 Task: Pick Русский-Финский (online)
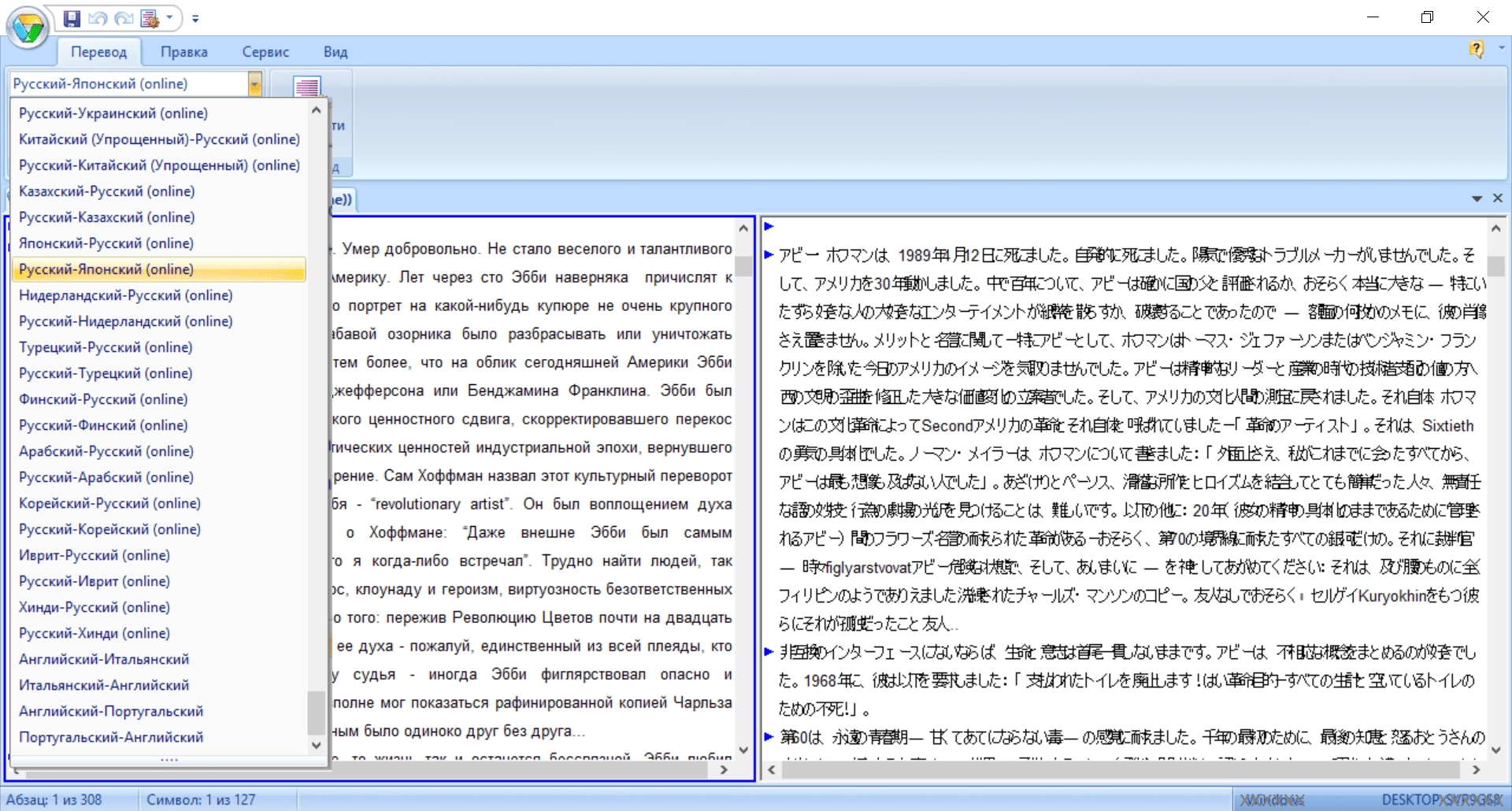(159, 425)
